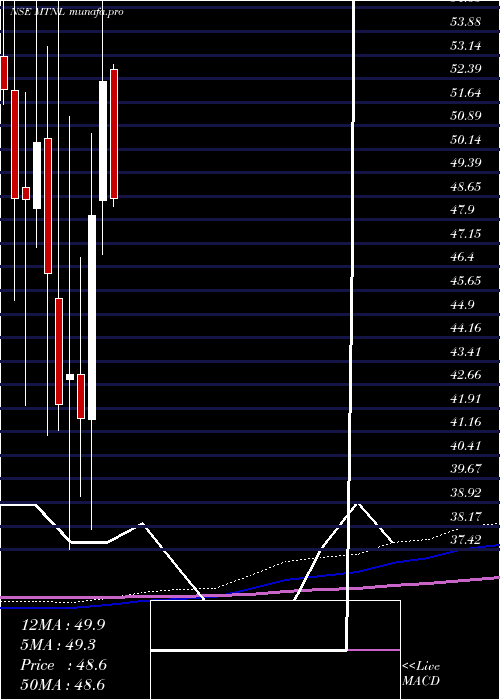Click the 50MA : 48.6 readout

pyautogui.click(x=63, y=685)
